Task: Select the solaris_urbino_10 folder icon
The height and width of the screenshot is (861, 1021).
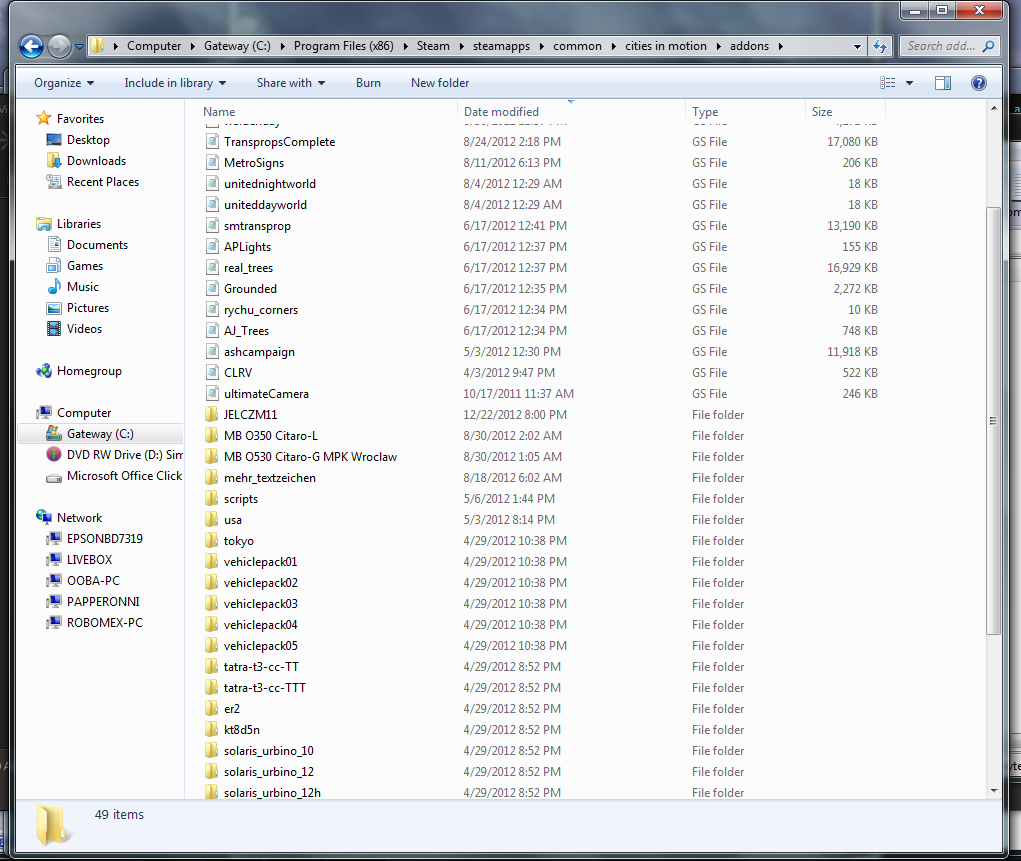Action: pos(212,751)
